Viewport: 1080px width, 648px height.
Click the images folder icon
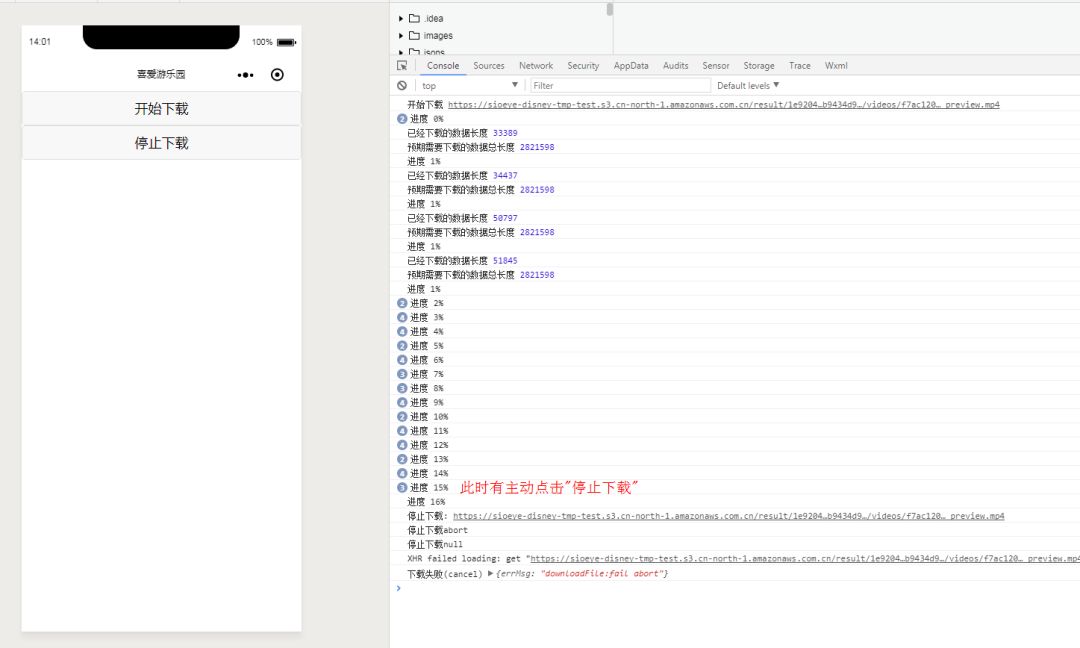point(415,35)
